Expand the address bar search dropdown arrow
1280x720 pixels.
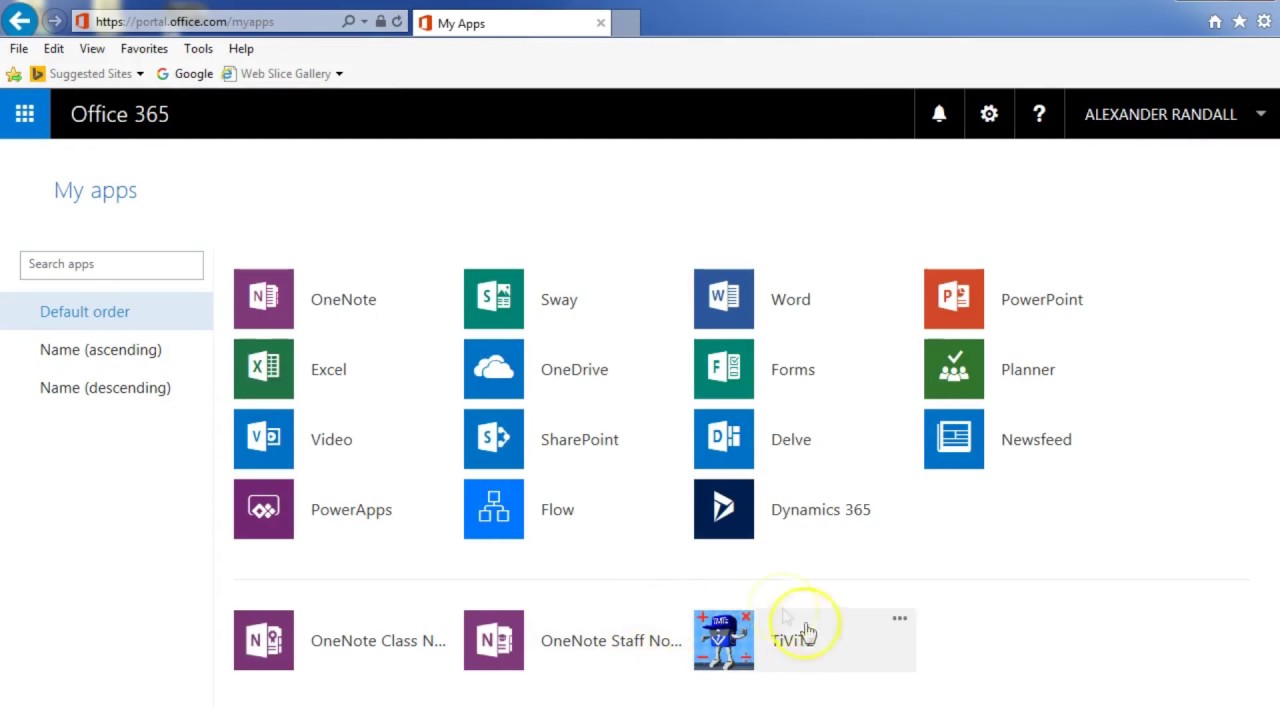click(x=364, y=21)
